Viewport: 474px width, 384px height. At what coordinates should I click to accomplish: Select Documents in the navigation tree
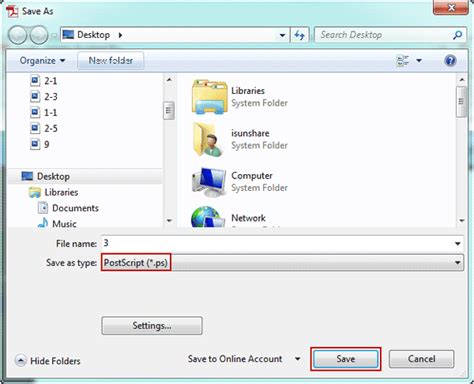click(x=75, y=208)
